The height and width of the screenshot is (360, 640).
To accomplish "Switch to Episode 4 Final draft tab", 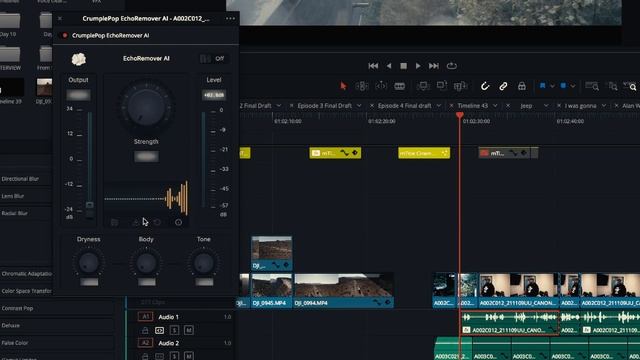I will click(404, 106).
